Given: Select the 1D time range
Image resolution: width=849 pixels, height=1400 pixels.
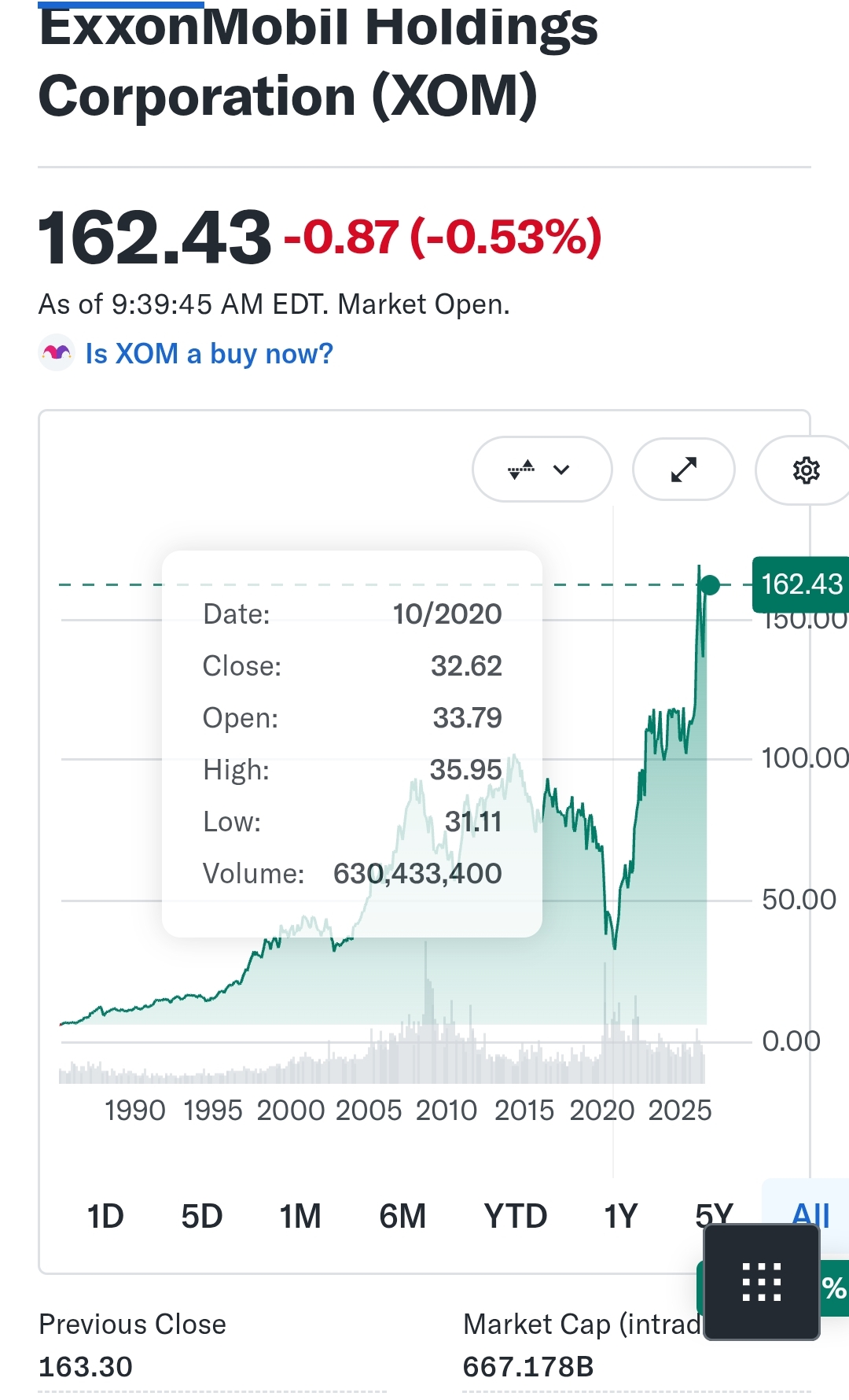Looking at the screenshot, I should (105, 1216).
